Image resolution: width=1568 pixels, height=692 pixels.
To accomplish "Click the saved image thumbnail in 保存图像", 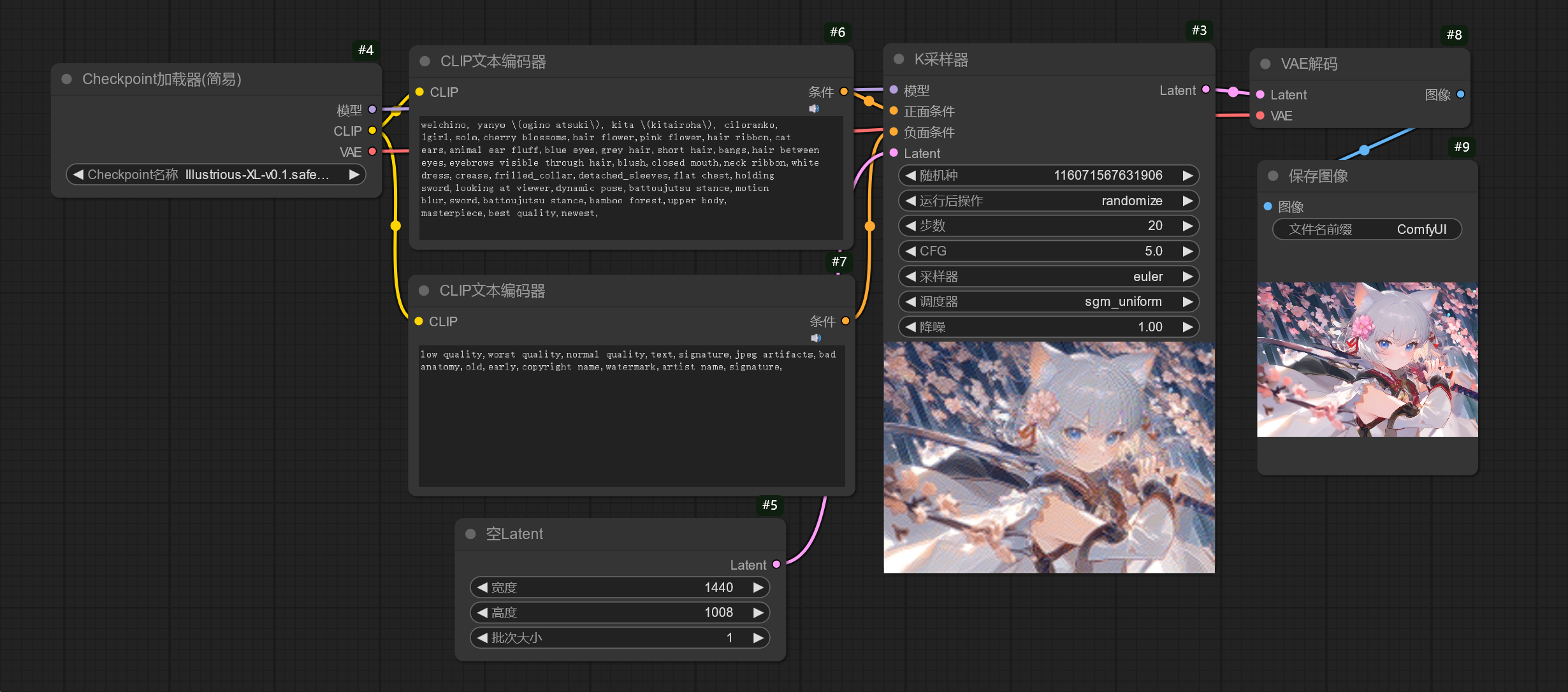I will point(1367,359).
